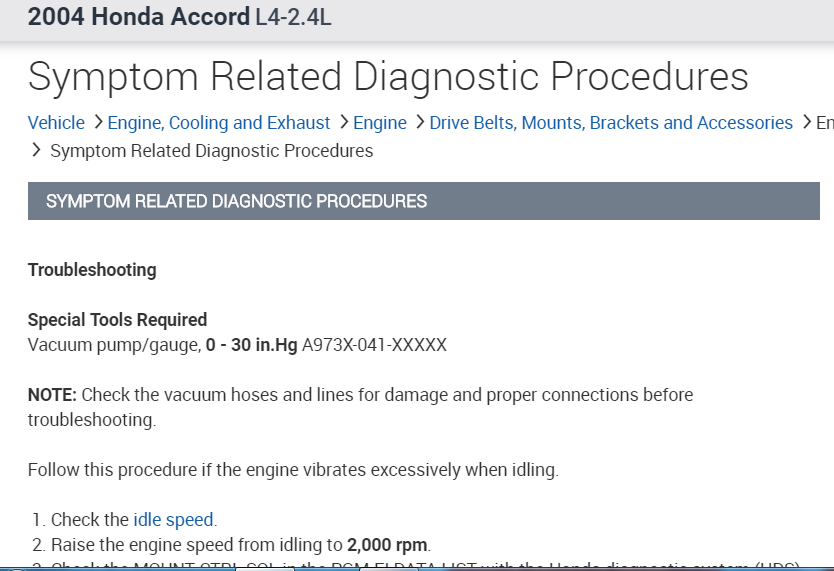
Task: Click chevron before Engine, Cooling and Exhaust
Action: coord(98,122)
